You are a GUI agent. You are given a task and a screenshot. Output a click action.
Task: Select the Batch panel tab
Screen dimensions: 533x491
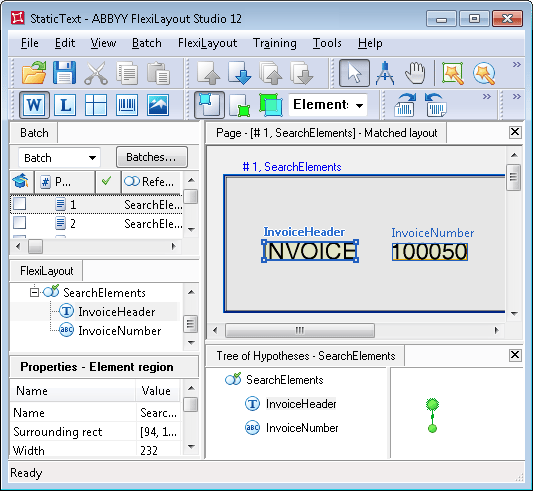click(x=34, y=133)
